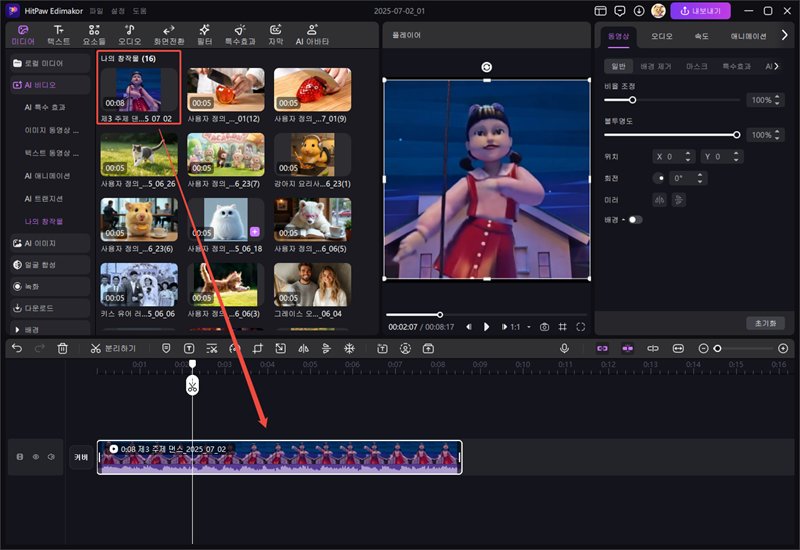800x550 pixels.
Task: Click 내보내기 export button
Action: [700, 11]
